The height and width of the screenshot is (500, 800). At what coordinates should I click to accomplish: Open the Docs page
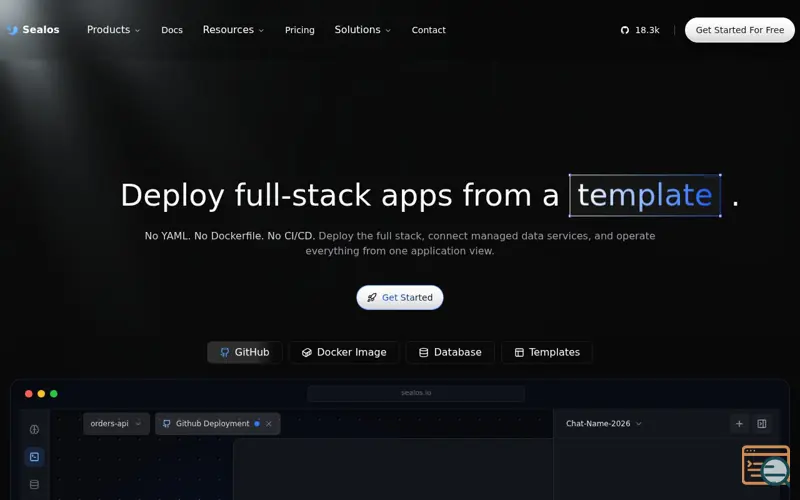click(x=172, y=30)
